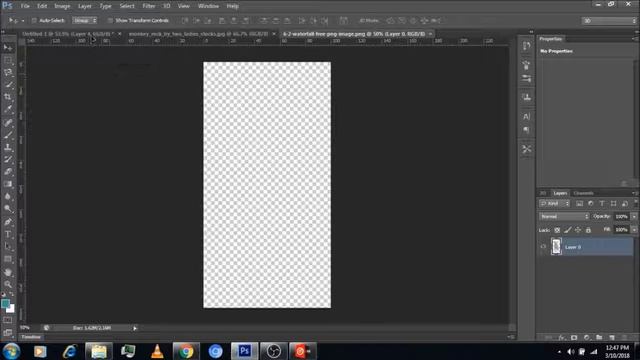Select the Healing Brush tool
The height and width of the screenshot is (360, 640).
click(x=8, y=122)
